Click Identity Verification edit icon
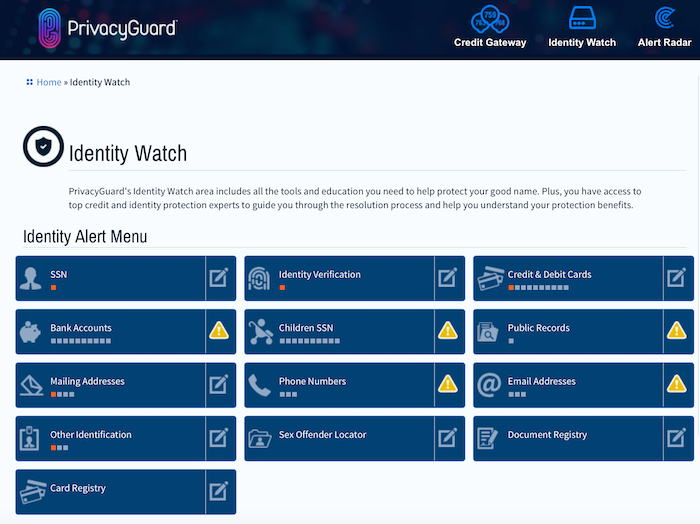Screen dimensions: 700x524 point(447,278)
